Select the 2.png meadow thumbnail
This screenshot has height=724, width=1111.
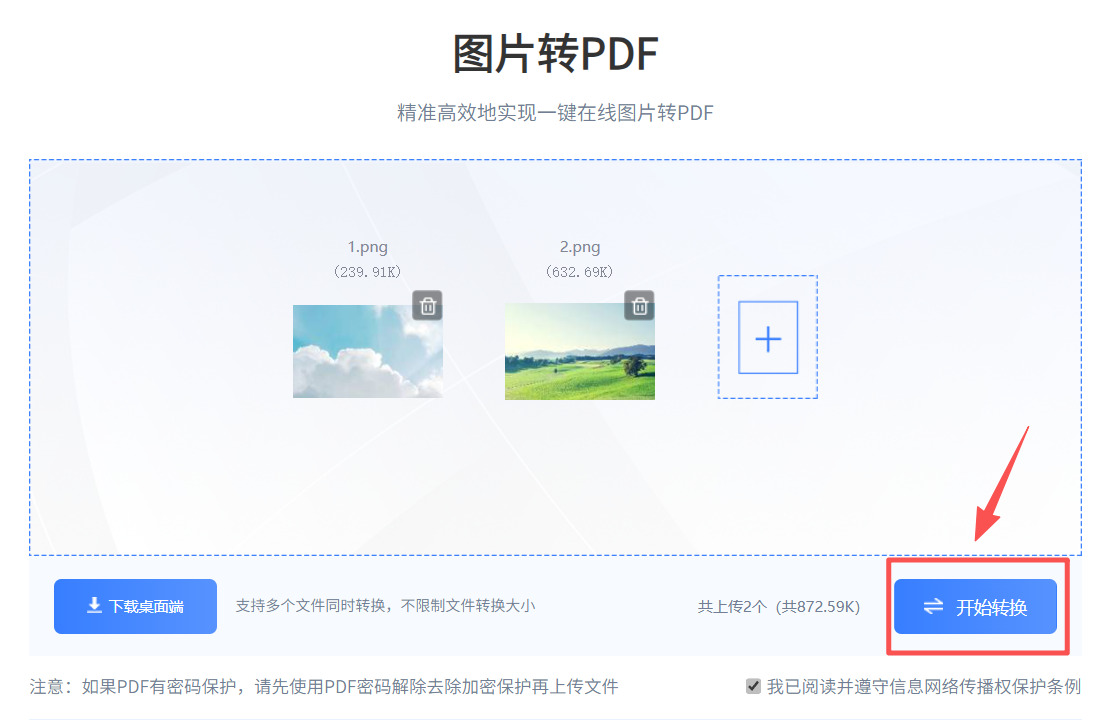[x=580, y=351]
